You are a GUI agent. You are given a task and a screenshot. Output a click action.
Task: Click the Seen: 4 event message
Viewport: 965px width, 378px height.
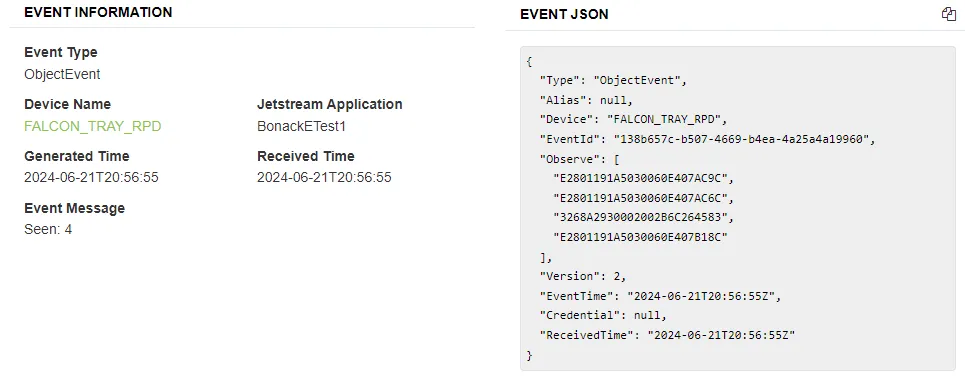pyautogui.click(x=48, y=230)
